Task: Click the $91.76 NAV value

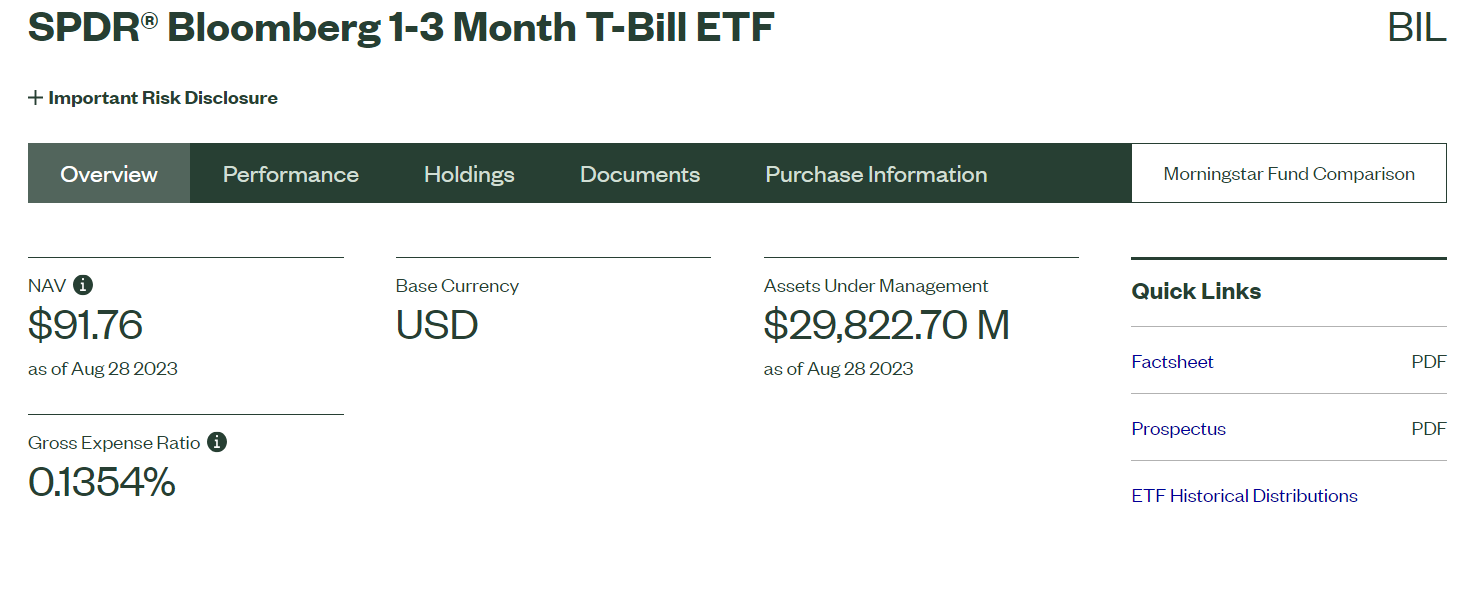Action: [x=85, y=325]
